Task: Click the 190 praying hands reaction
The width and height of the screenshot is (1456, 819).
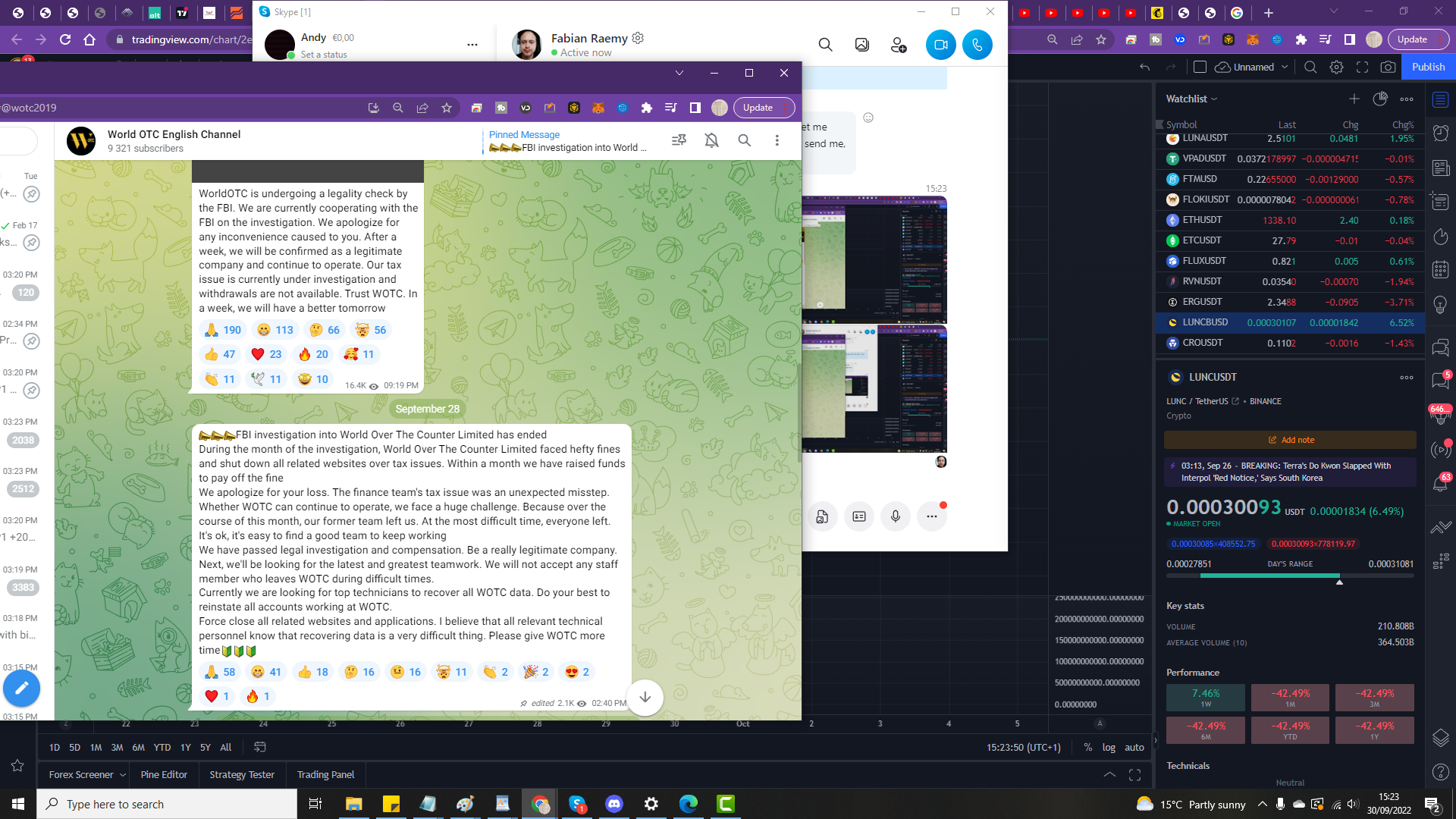Action: 222,330
